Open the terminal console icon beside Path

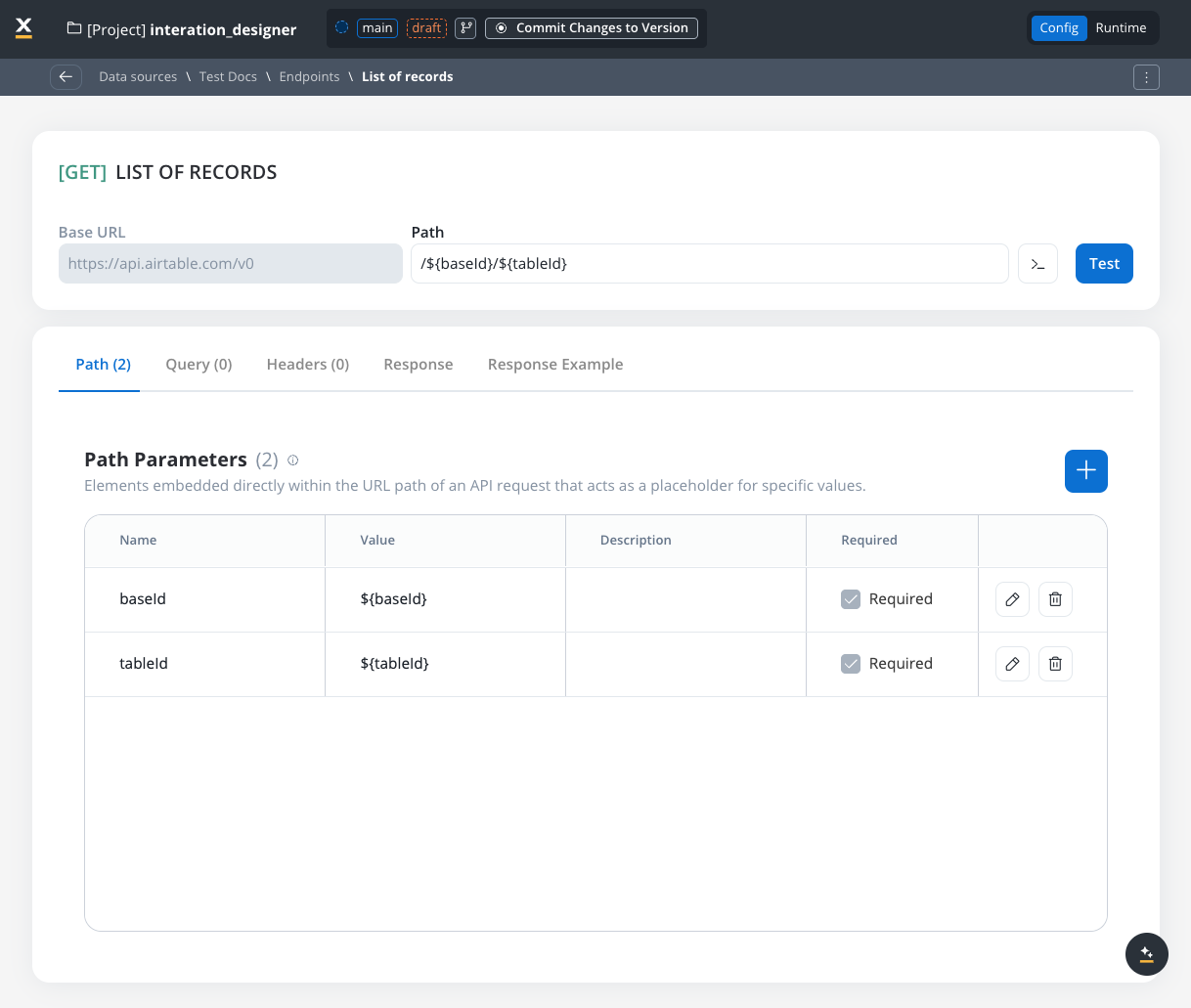pyautogui.click(x=1037, y=264)
